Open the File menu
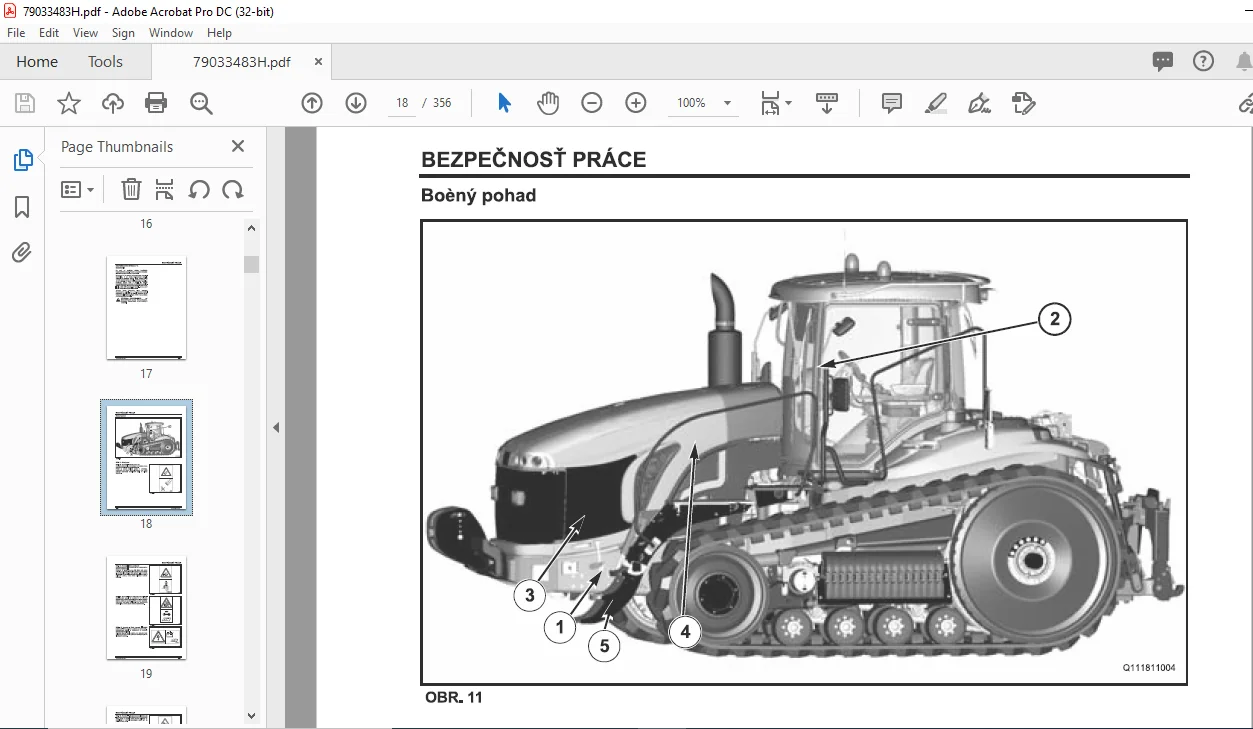The height and width of the screenshot is (729, 1253). pyautogui.click(x=16, y=33)
